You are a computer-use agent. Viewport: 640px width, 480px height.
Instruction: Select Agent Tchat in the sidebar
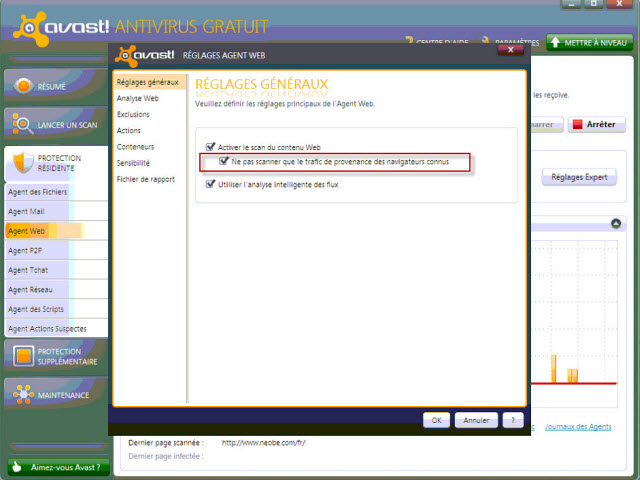point(56,270)
